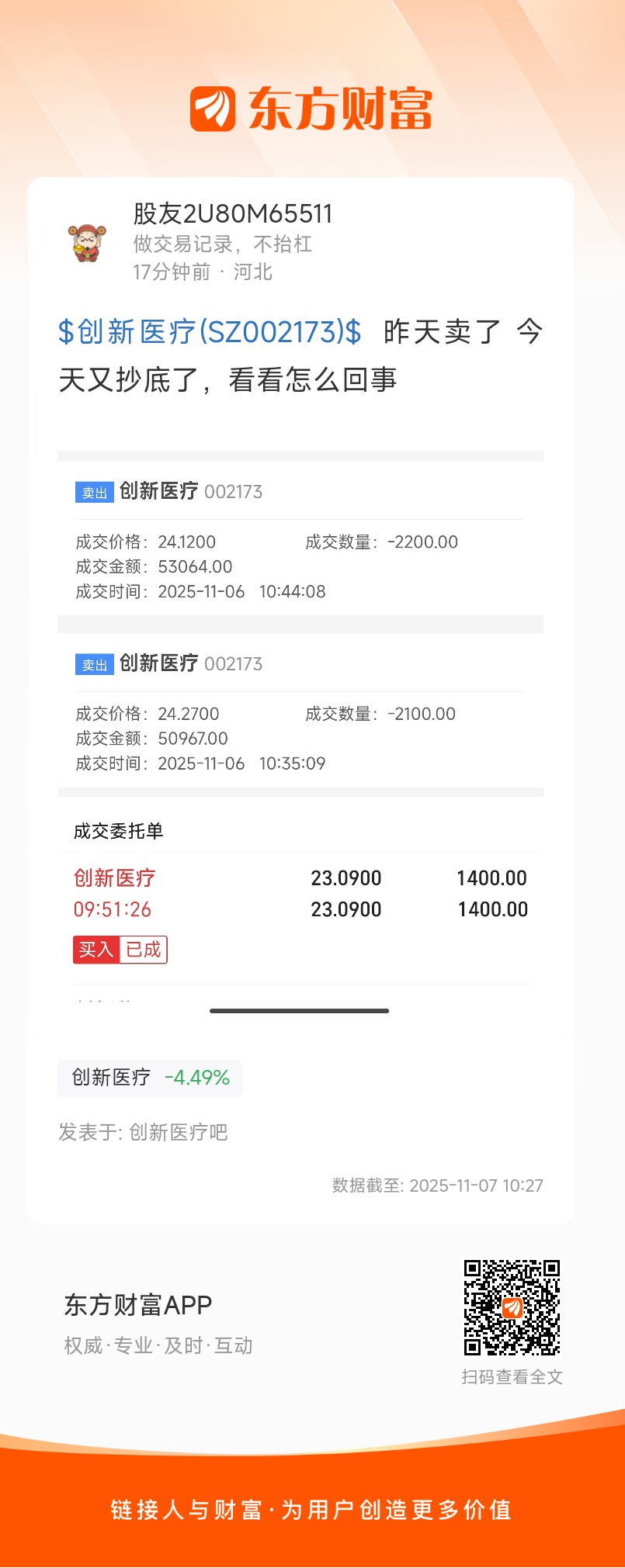Tap the QR code to view full post

pos(512,1307)
